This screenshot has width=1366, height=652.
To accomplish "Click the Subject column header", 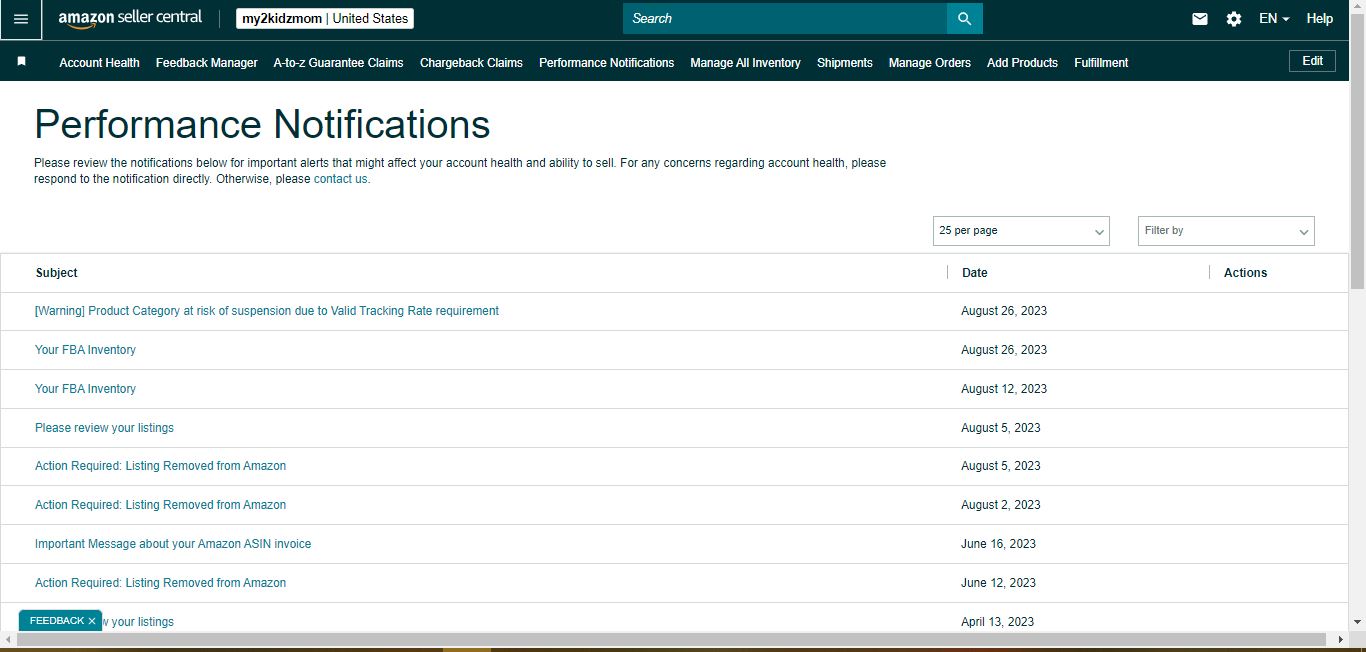I will coord(57,273).
